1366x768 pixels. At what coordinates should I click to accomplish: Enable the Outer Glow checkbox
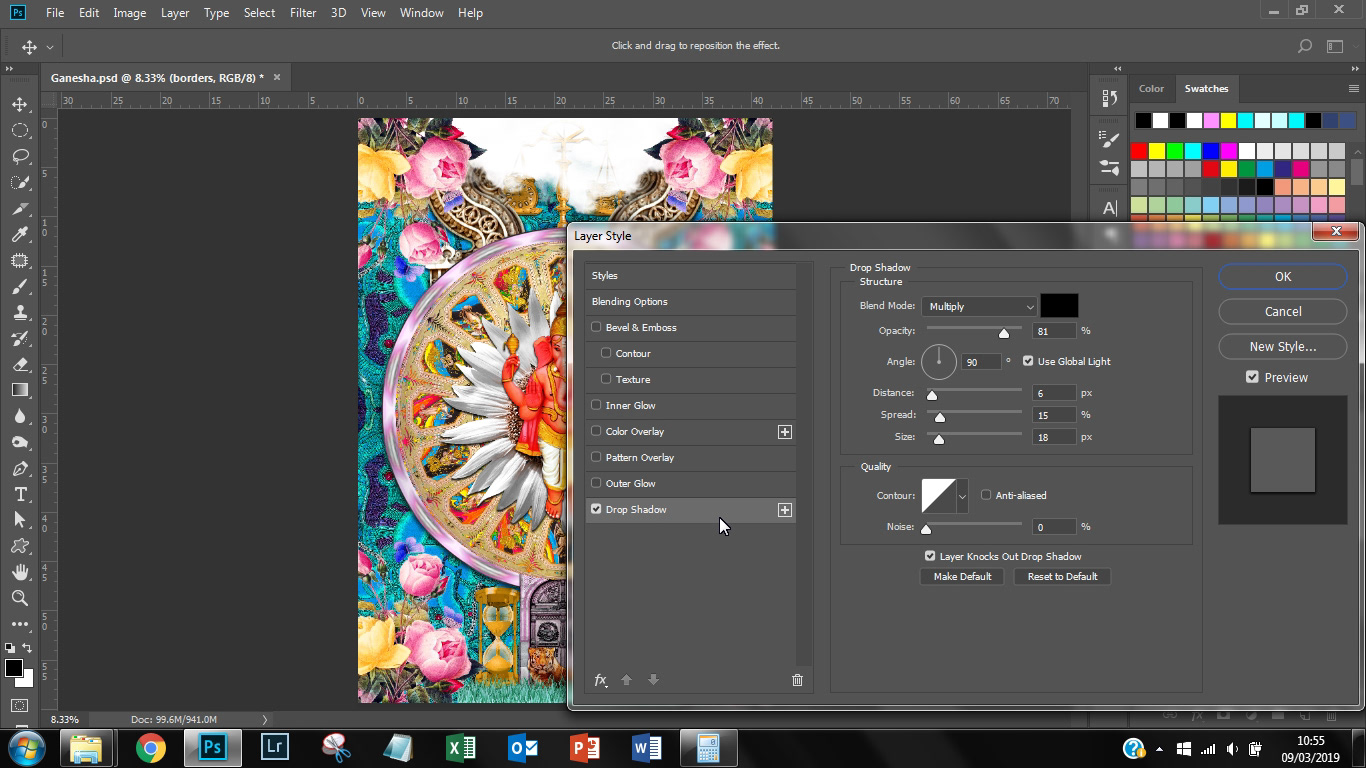coord(596,483)
